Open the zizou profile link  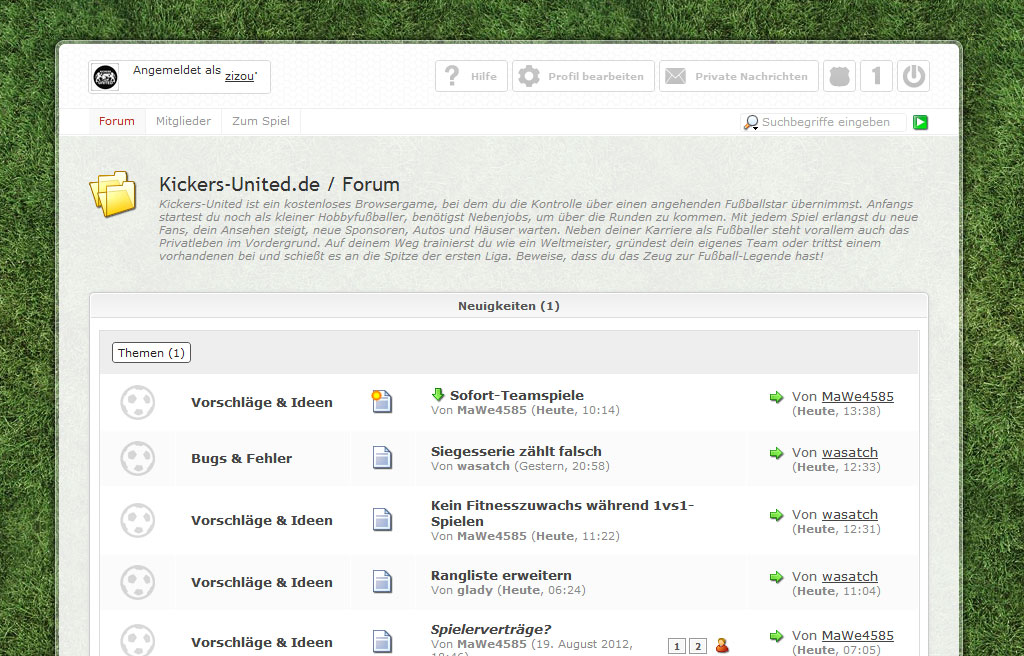(239, 76)
